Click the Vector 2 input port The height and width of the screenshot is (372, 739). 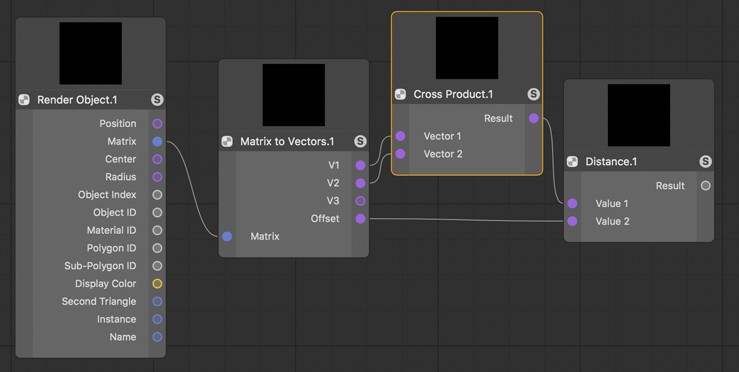pos(400,154)
